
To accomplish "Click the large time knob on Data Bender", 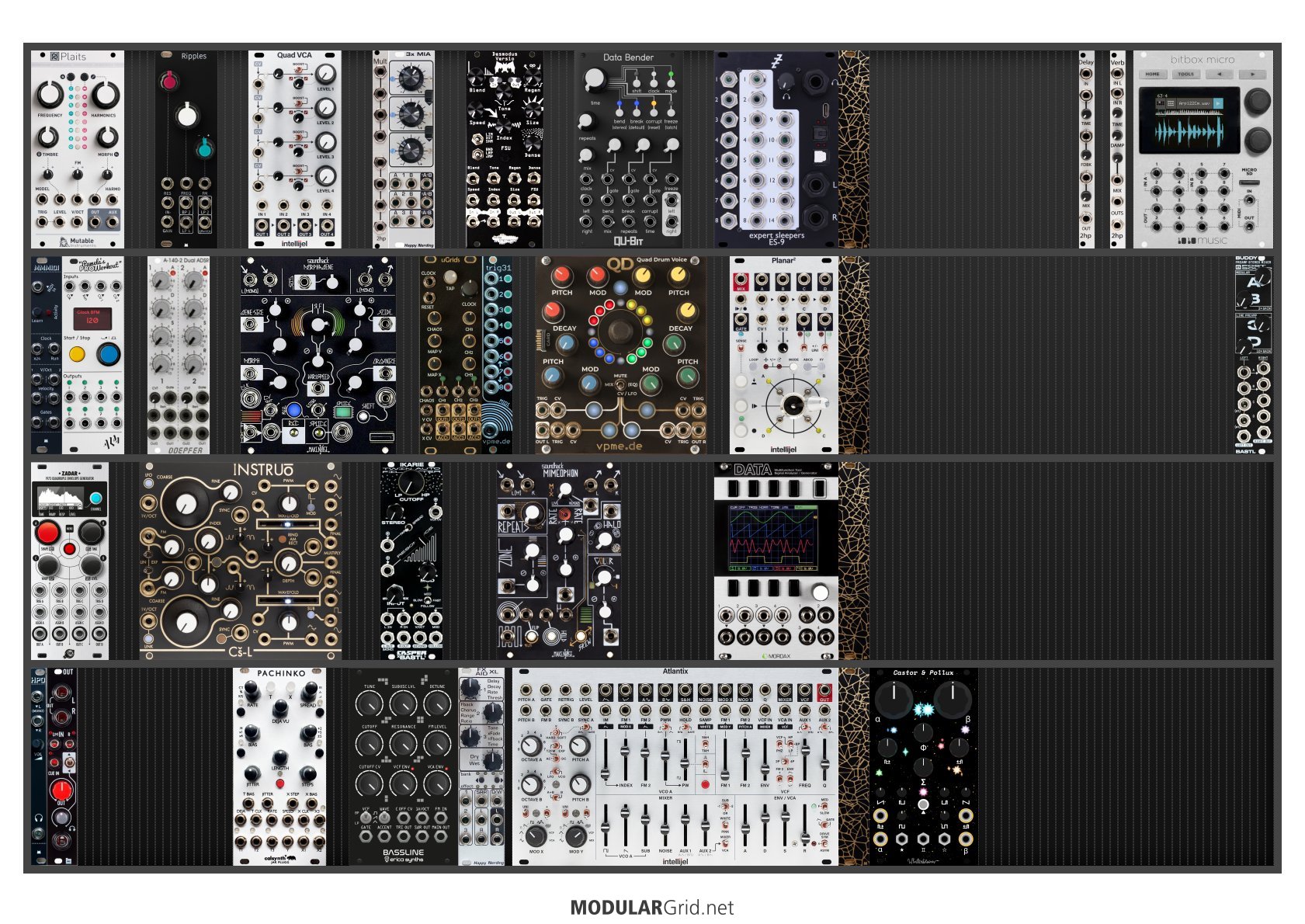I will pos(595,79).
